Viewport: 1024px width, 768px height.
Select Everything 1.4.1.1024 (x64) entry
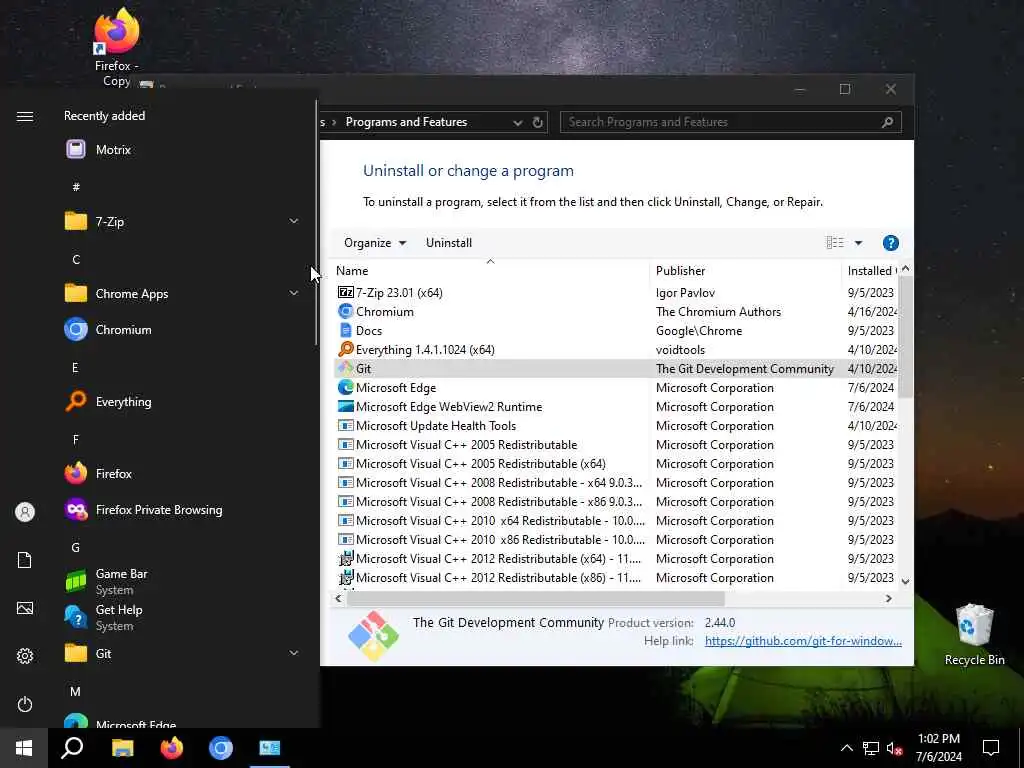pyautogui.click(x=615, y=349)
